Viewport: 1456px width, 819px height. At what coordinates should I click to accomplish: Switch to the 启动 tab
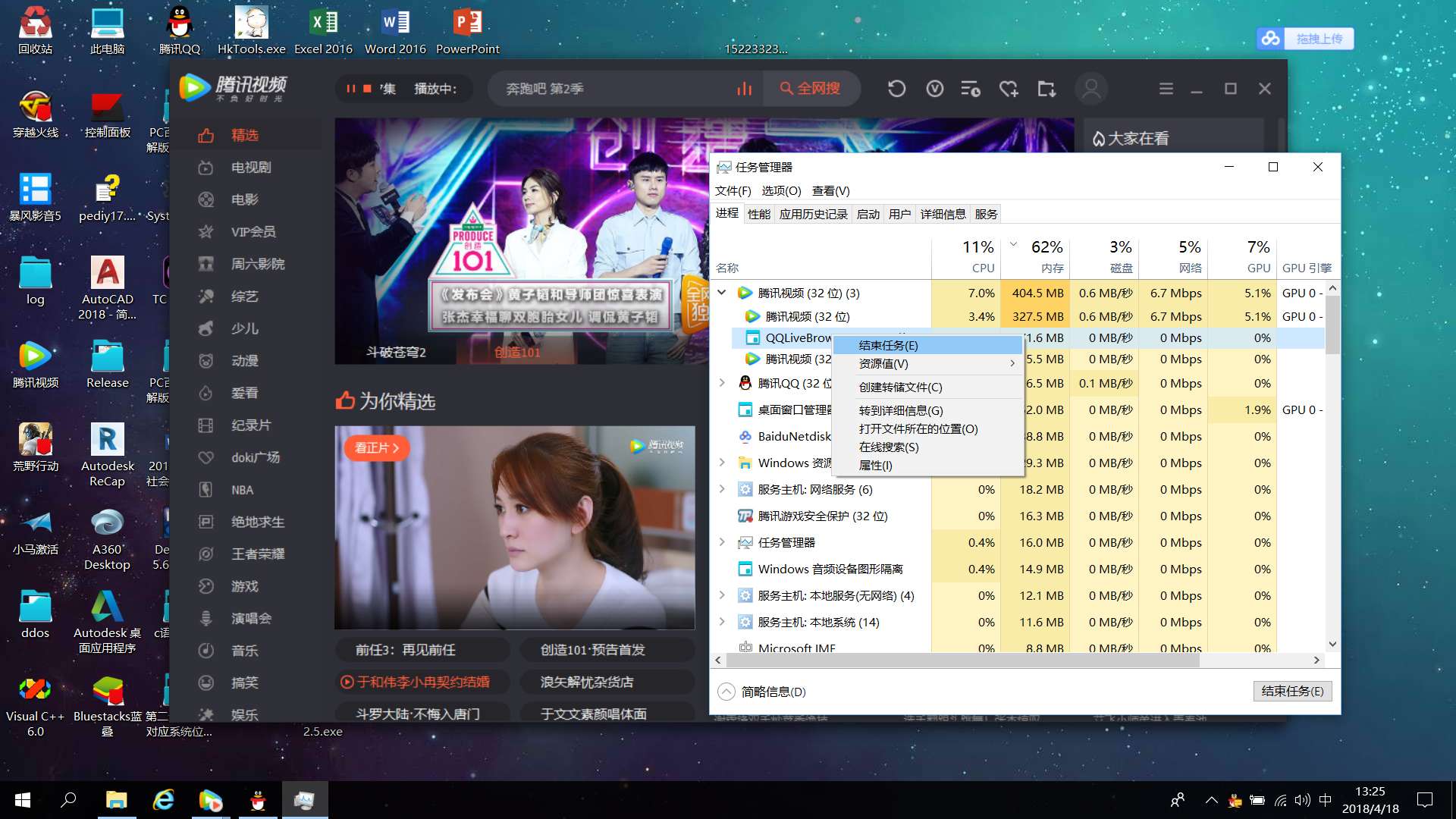[x=868, y=214]
